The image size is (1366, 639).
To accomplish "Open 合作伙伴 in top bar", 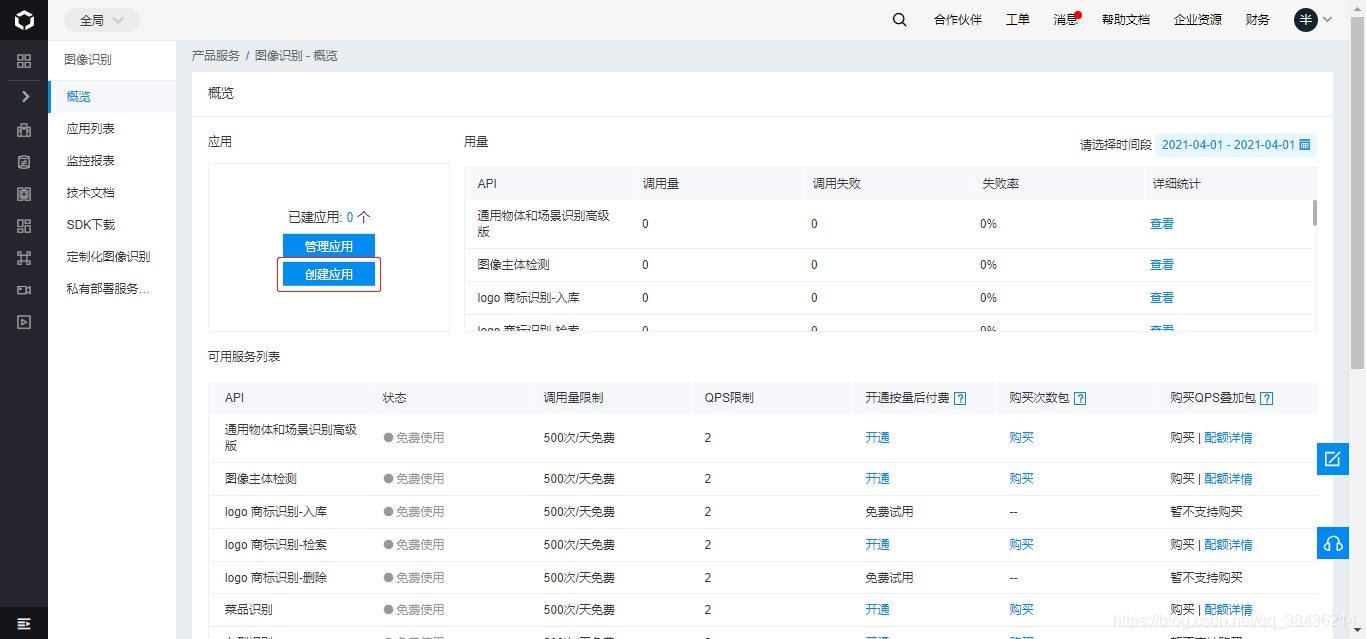I will click(x=957, y=20).
